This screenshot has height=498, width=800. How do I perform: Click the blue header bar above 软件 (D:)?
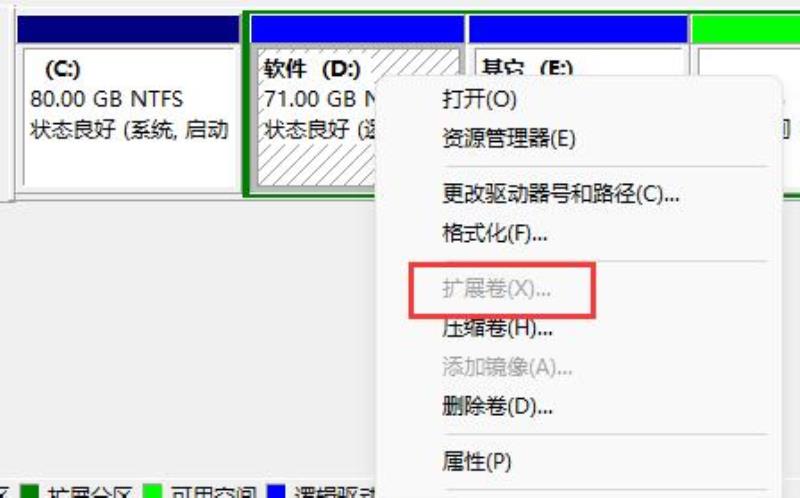(357, 29)
